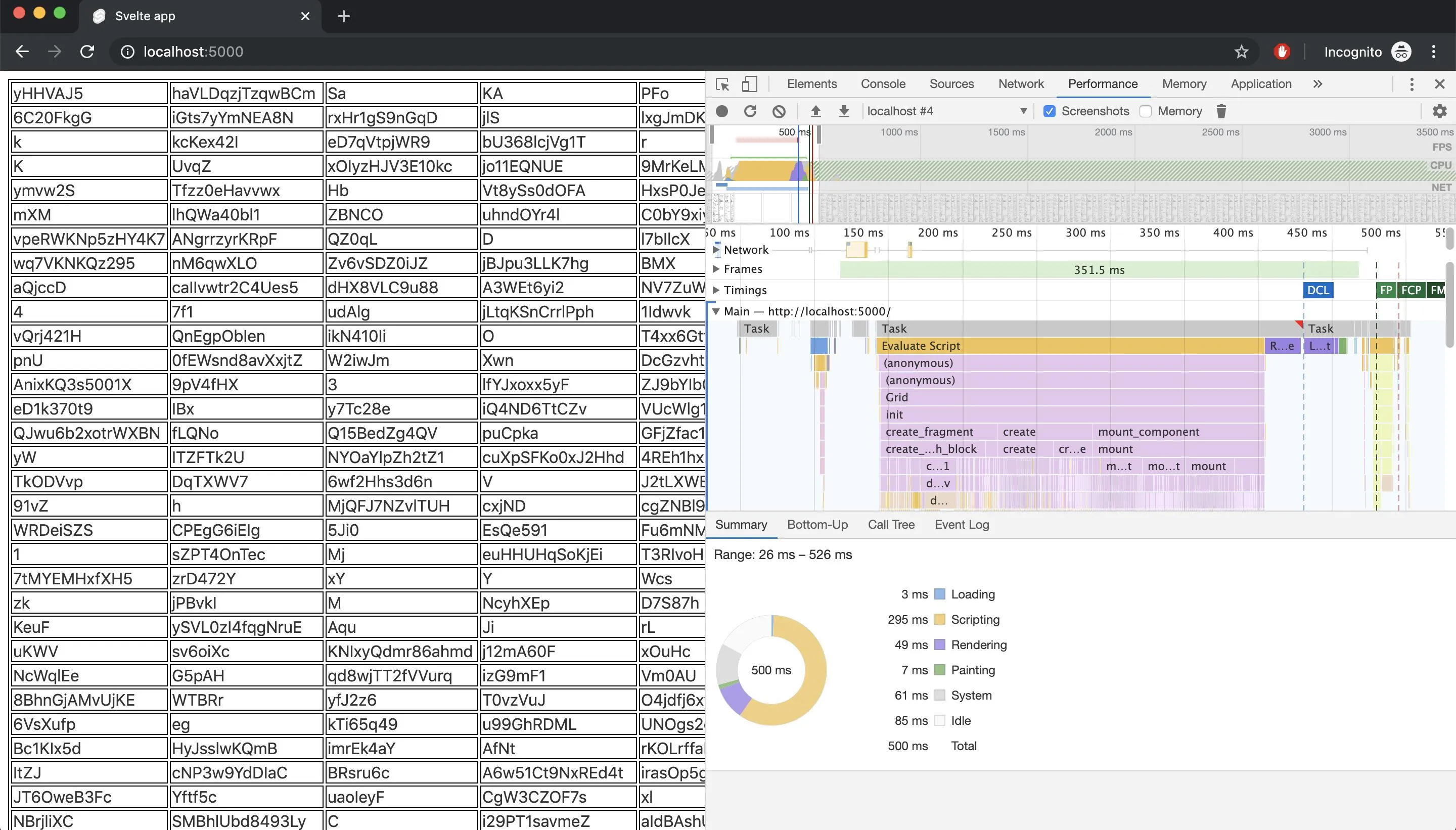This screenshot has height=830, width=1456.
Task: Clear the recording with the ban icon
Action: pyautogui.click(x=779, y=111)
